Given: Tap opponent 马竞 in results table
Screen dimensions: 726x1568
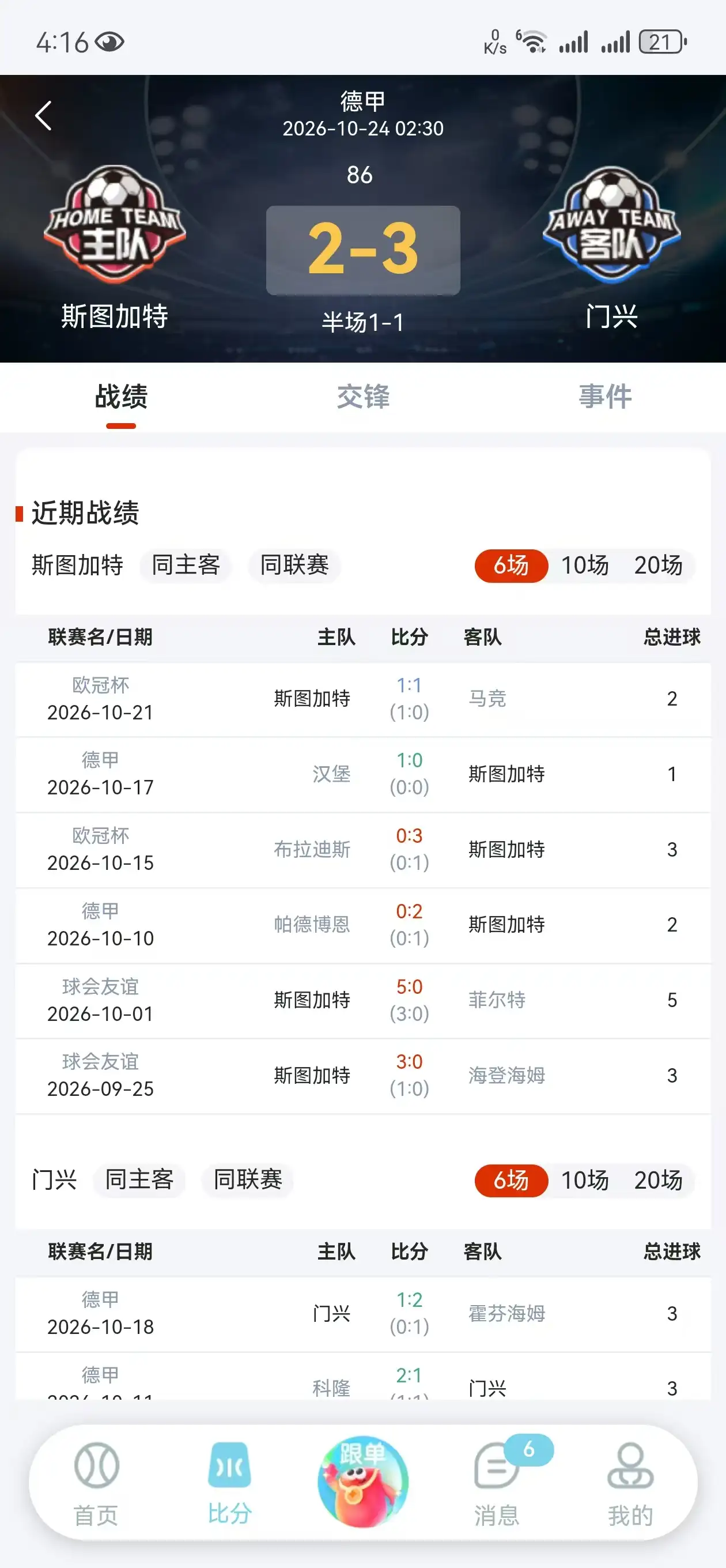Looking at the screenshot, I should (487, 699).
